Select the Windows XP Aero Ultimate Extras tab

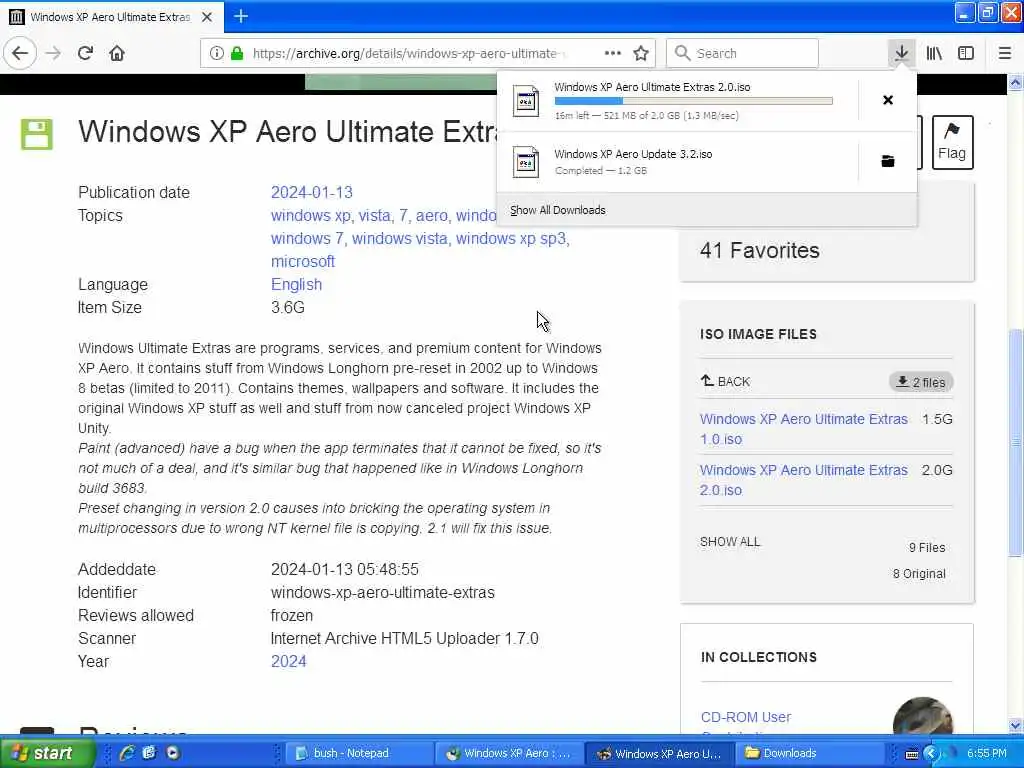(x=110, y=17)
